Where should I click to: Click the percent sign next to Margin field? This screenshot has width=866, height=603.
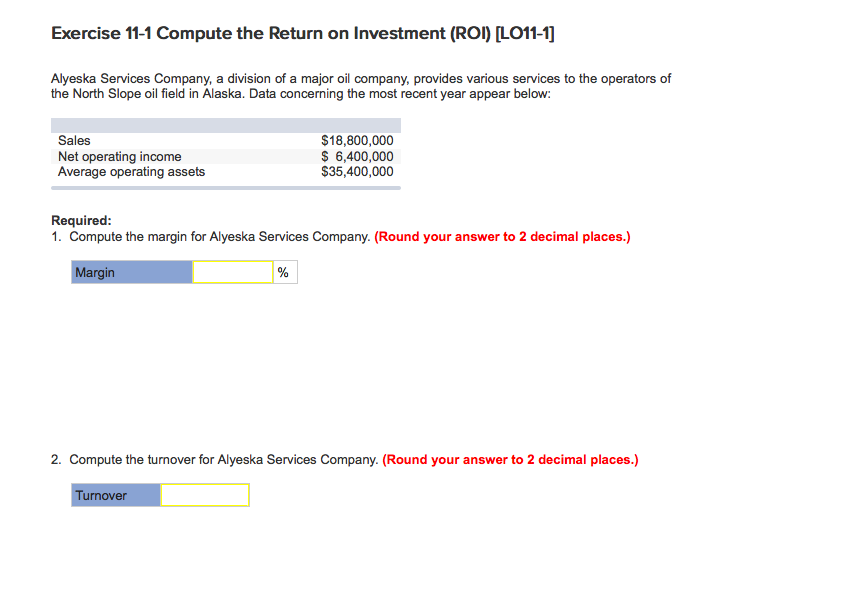coord(283,271)
